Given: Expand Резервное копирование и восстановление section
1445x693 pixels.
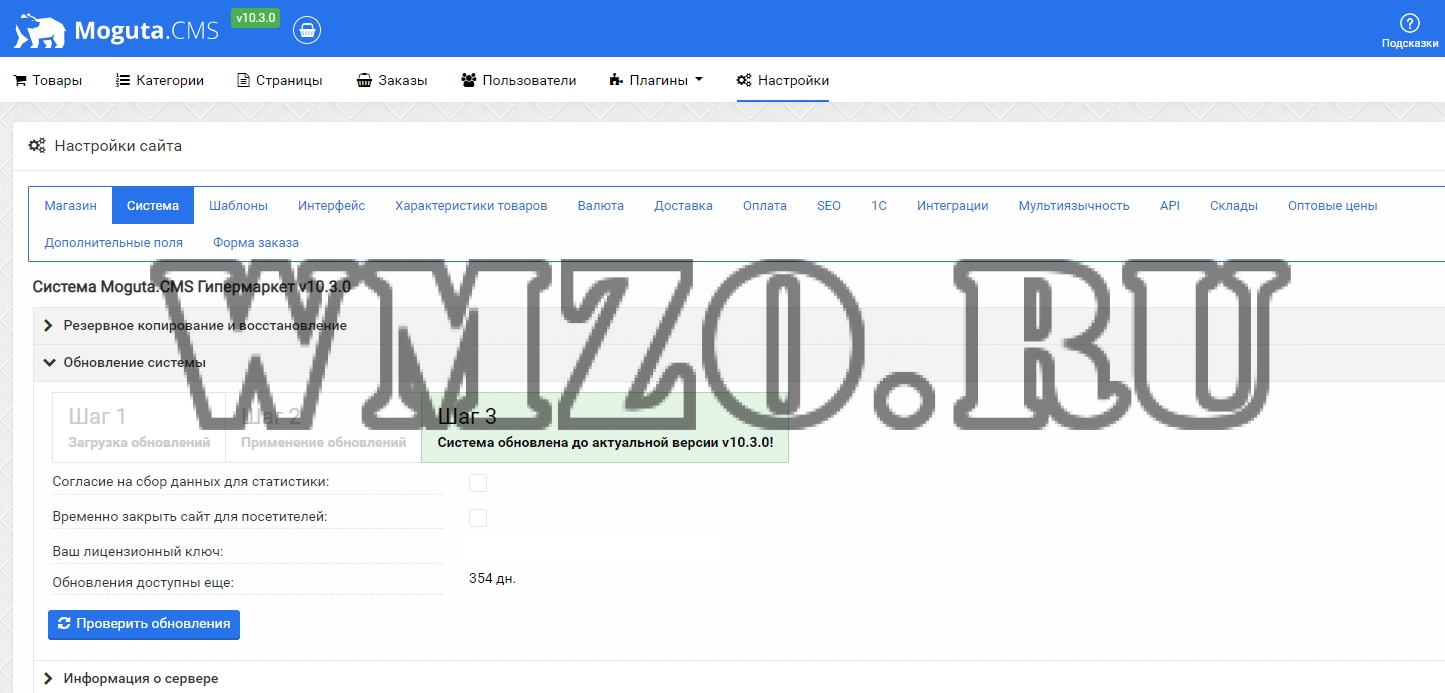Looking at the screenshot, I should (x=738, y=325).
